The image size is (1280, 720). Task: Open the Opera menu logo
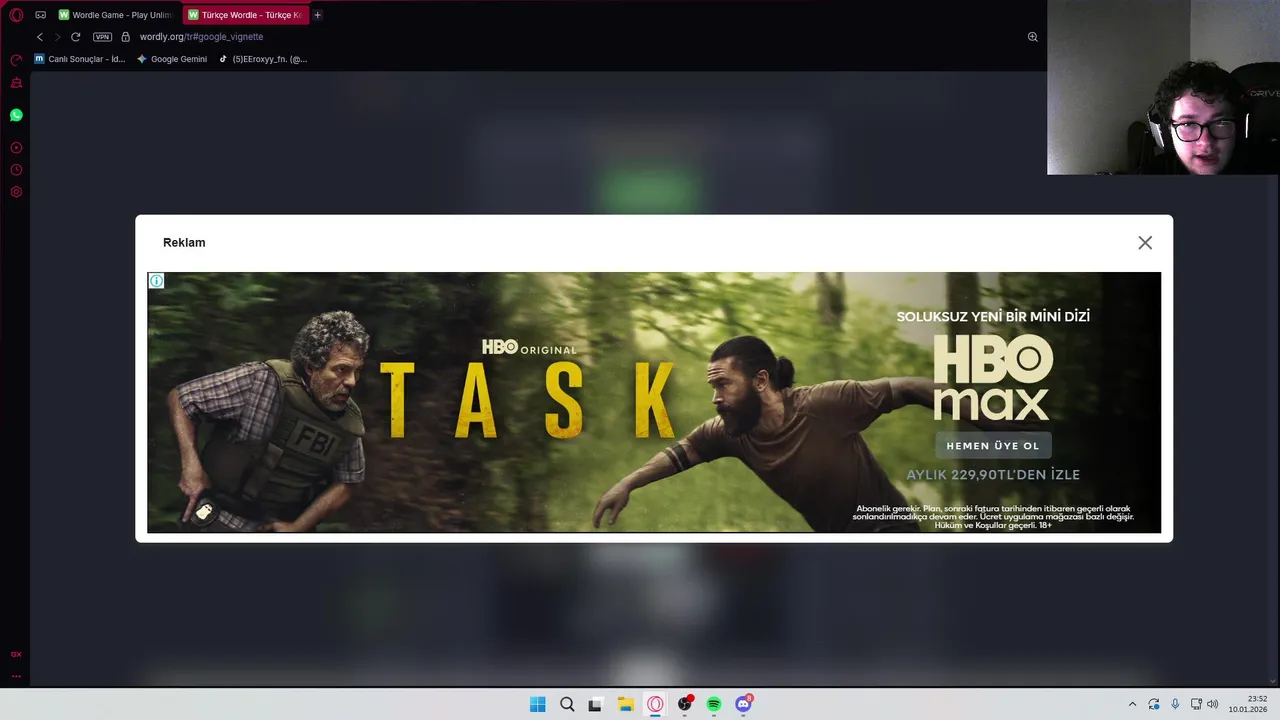pyautogui.click(x=16, y=15)
